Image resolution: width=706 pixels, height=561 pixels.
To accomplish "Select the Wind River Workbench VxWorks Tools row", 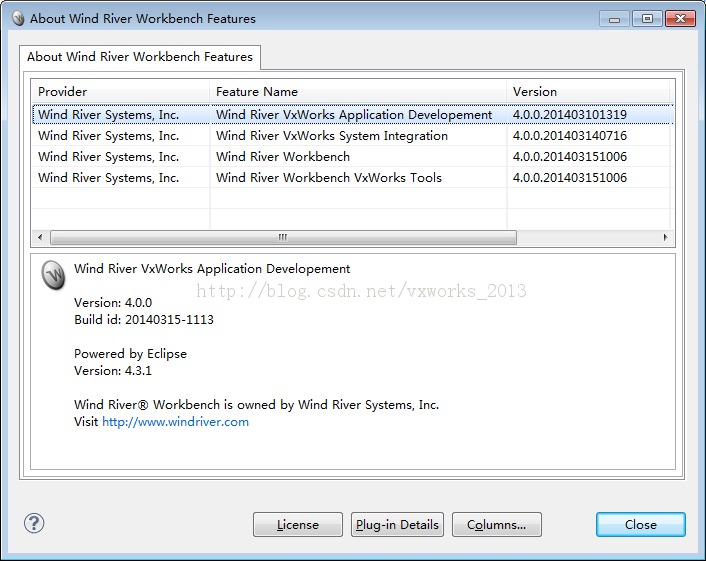I will 352,177.
